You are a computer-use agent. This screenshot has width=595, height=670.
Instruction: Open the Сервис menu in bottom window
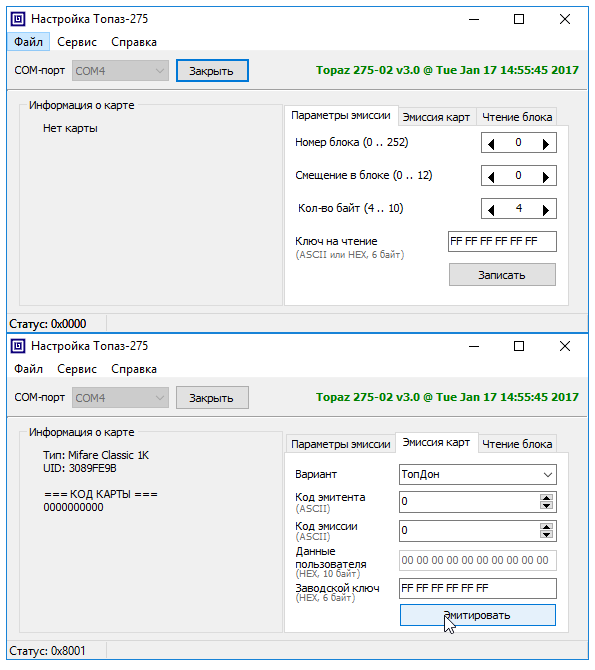tap(77, 369)
